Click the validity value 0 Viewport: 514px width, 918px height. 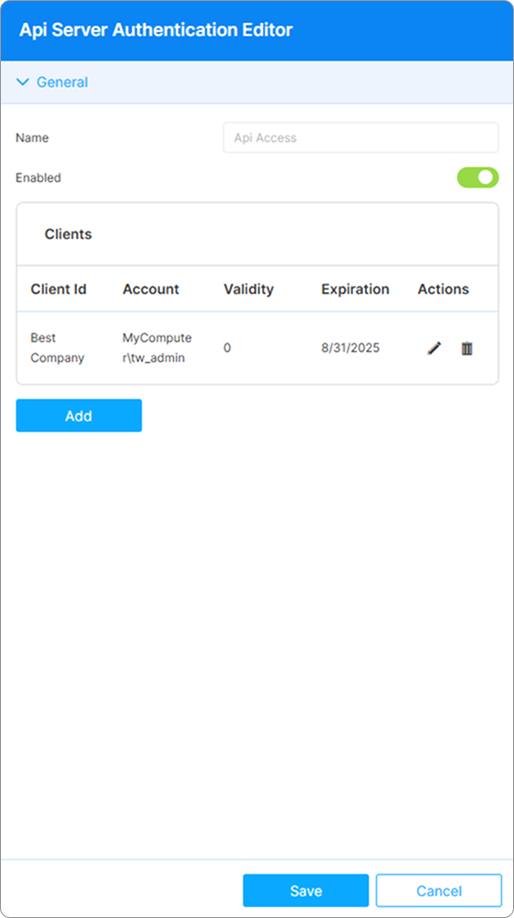coord(227,348)
